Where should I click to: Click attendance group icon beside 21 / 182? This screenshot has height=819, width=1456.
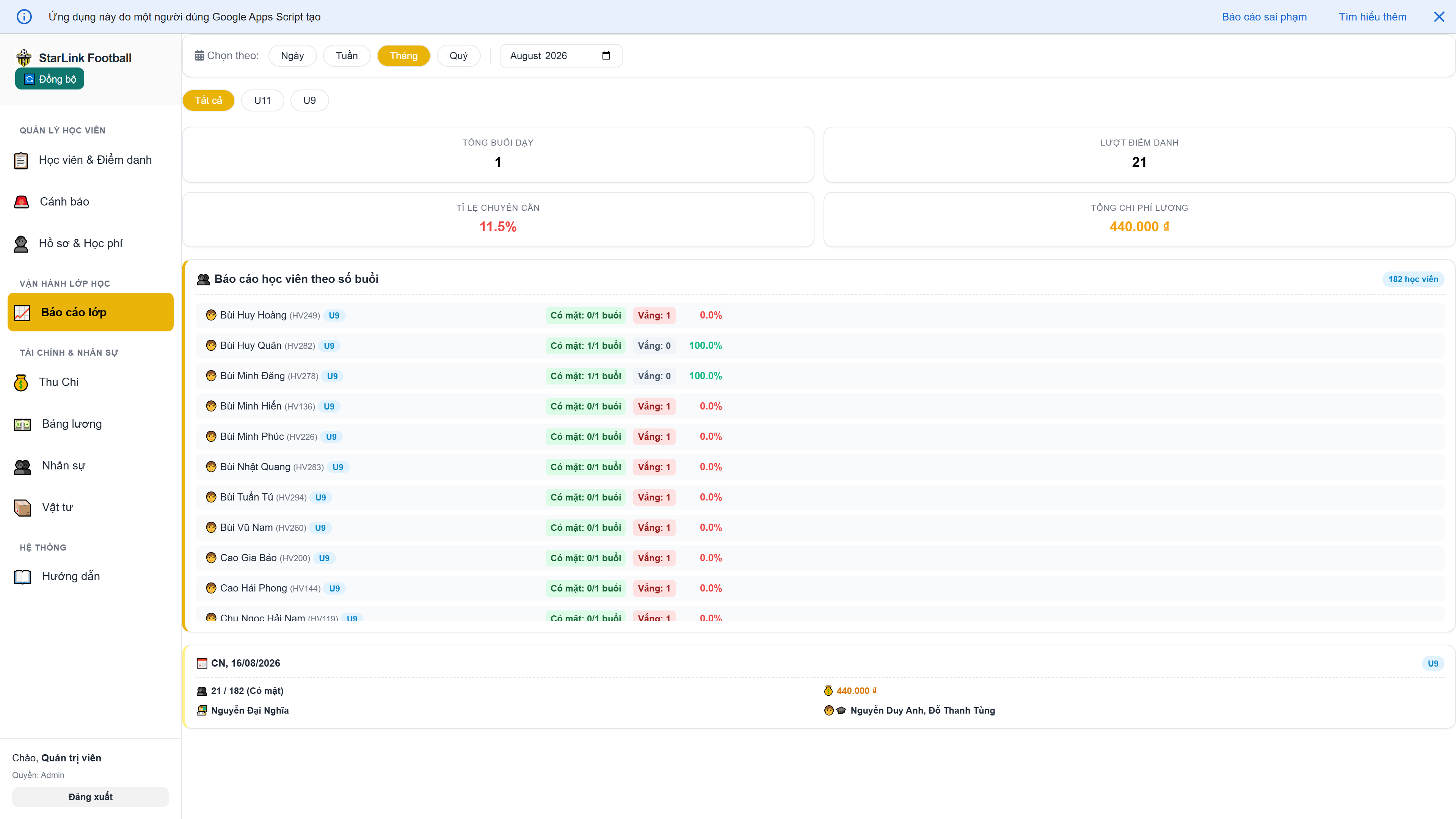click(x=202, y=691)
